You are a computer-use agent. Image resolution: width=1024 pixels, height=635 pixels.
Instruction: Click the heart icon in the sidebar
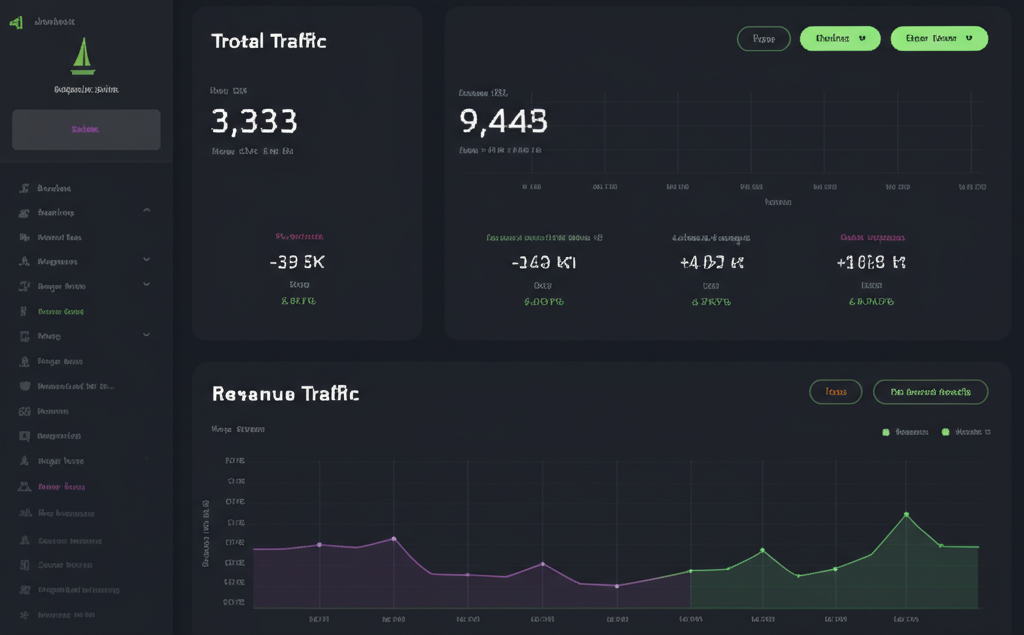pos(24,386)
